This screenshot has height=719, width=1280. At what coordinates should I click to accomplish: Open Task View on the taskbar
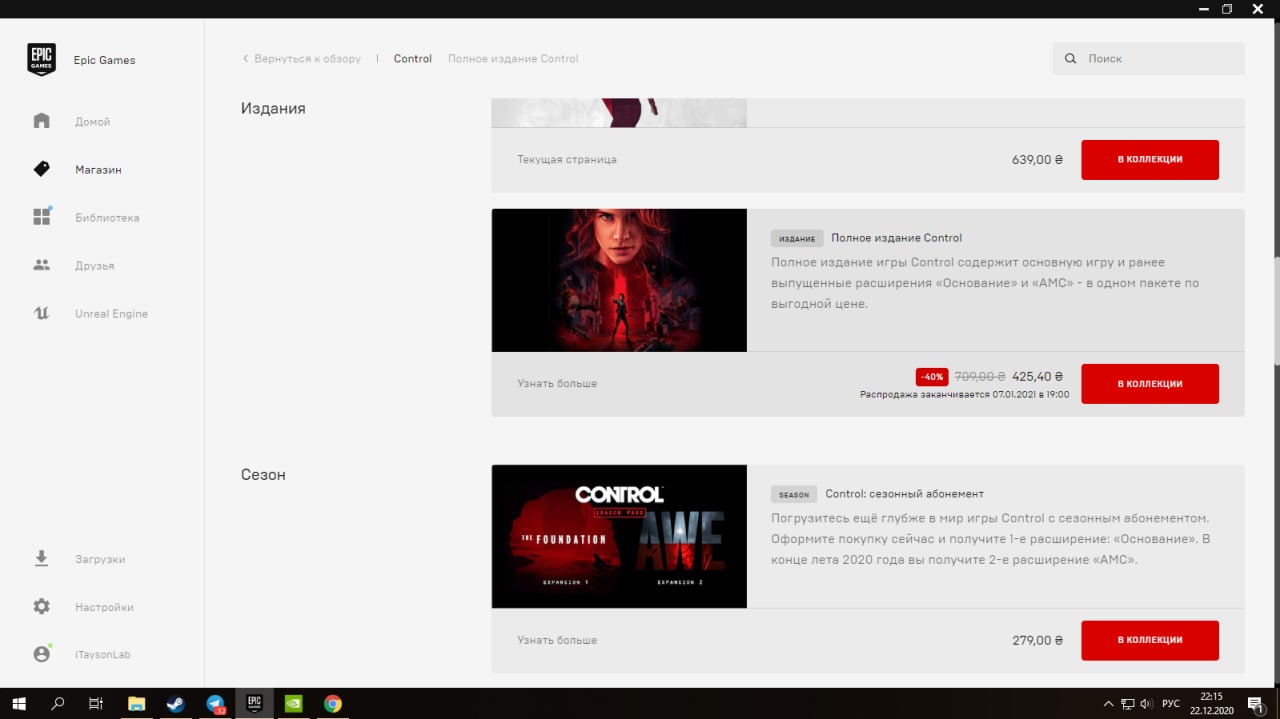point(96,703)
